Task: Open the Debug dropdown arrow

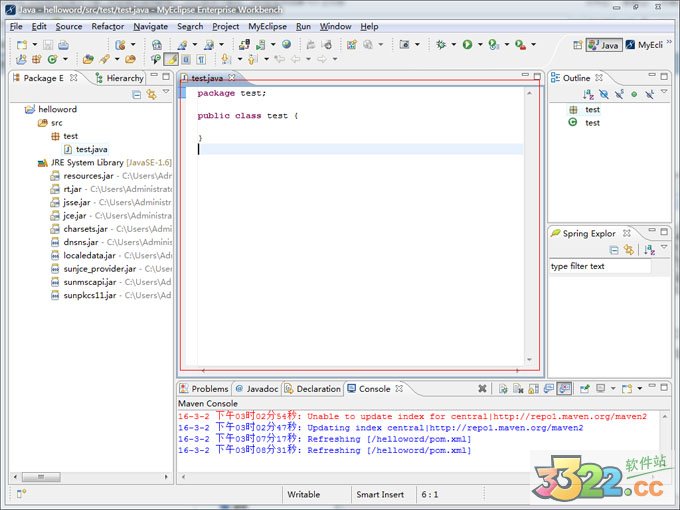Action: (x=453, y=44)
